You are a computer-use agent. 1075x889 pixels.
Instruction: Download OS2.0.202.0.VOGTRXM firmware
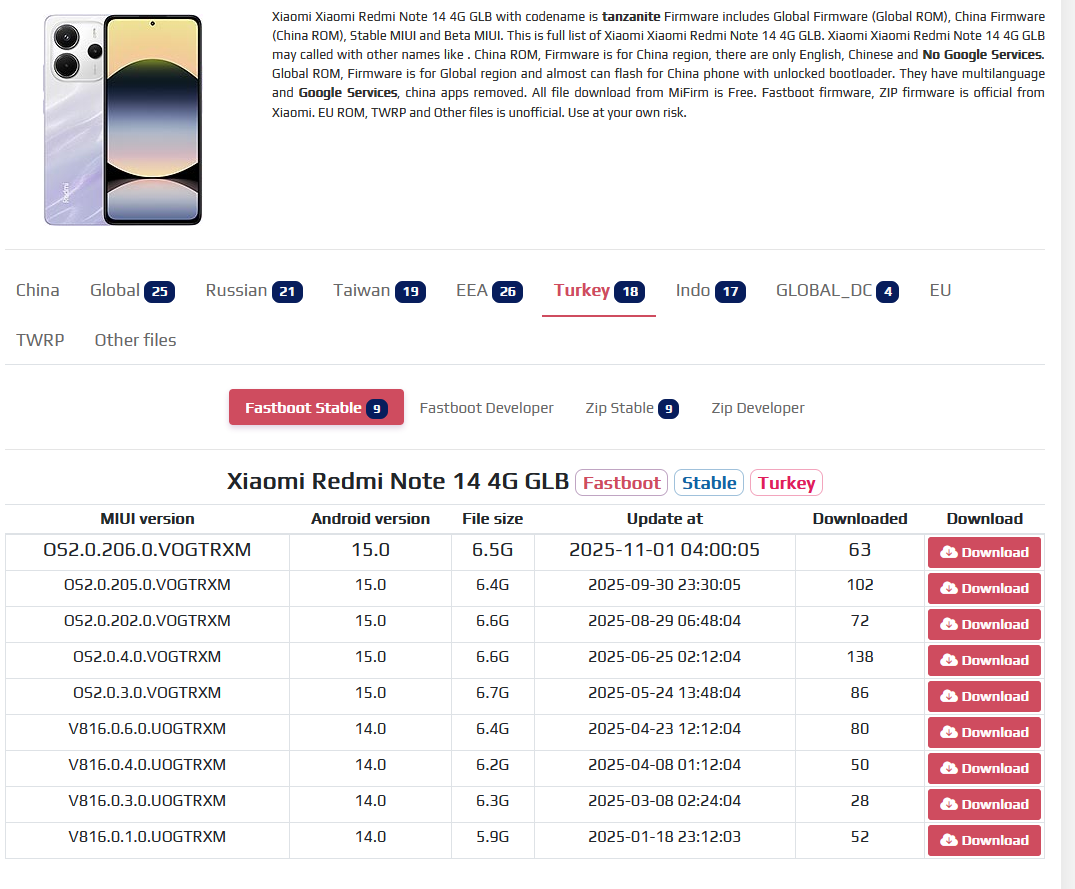coord(984,624)
